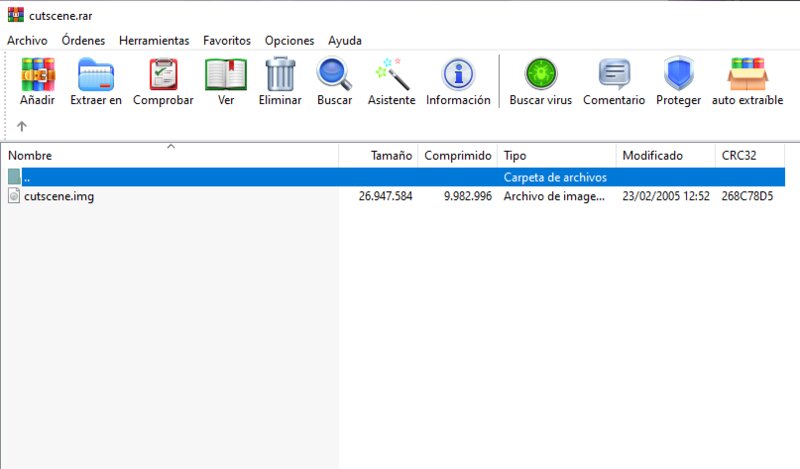Screen dimensions: 800x469
Task: Sort by Comprimido column header
Action: (458, 155)
